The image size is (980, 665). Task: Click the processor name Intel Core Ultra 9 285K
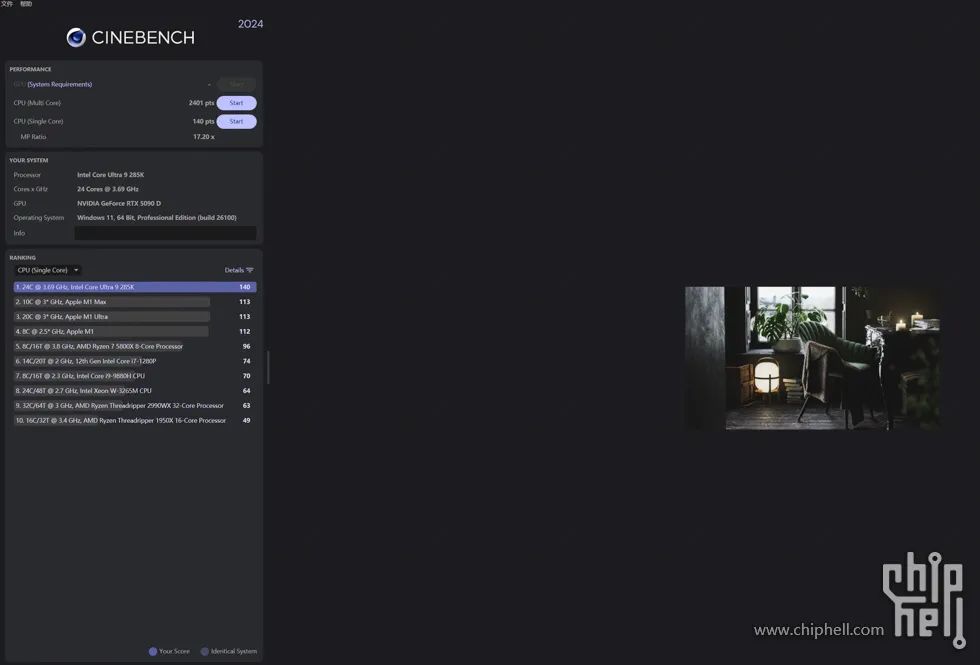tap(111, 175)
